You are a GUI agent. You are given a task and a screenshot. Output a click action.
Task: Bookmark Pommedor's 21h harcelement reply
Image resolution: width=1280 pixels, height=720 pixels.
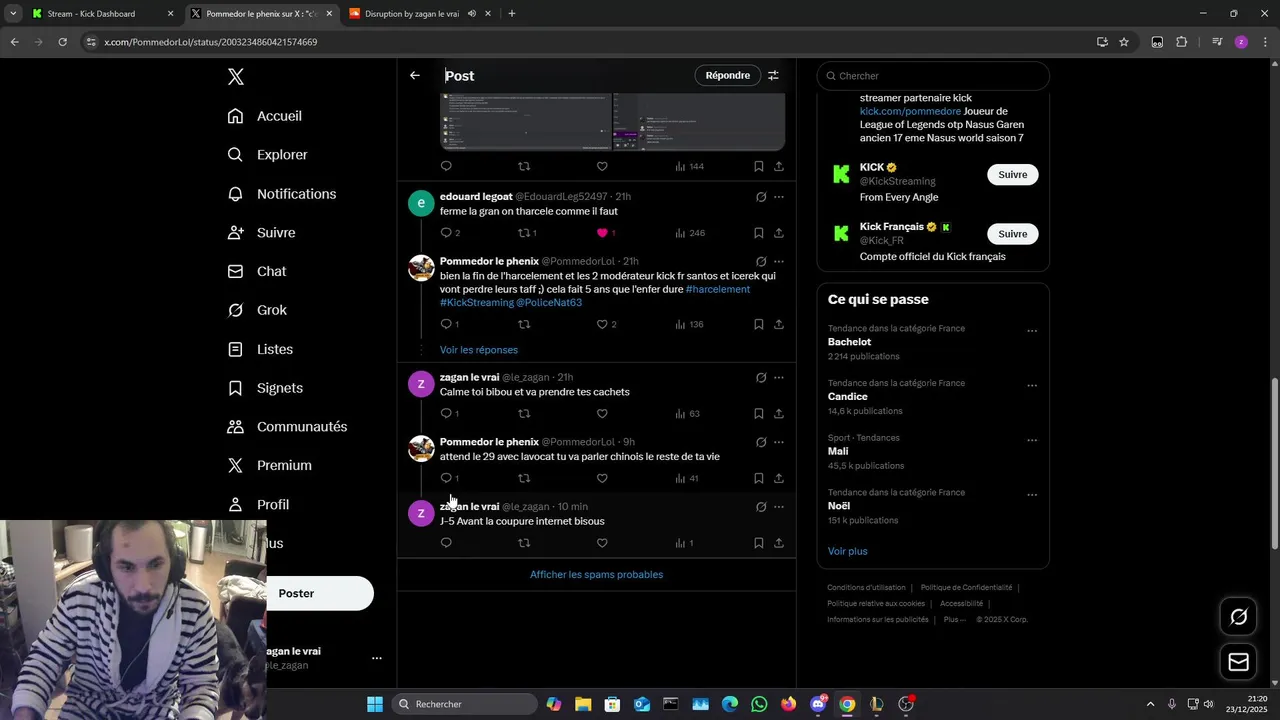point(759,325)
